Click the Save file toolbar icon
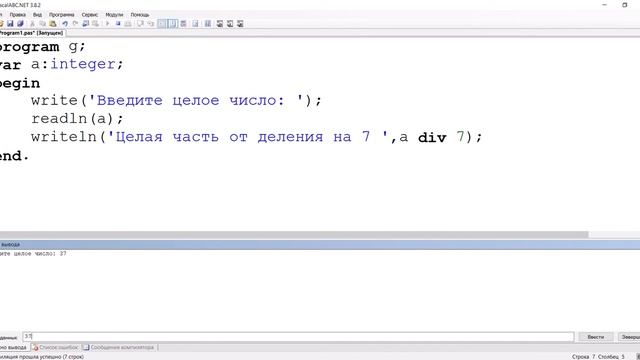Viewport: 640px width, 360px height. tap(10, 24)
